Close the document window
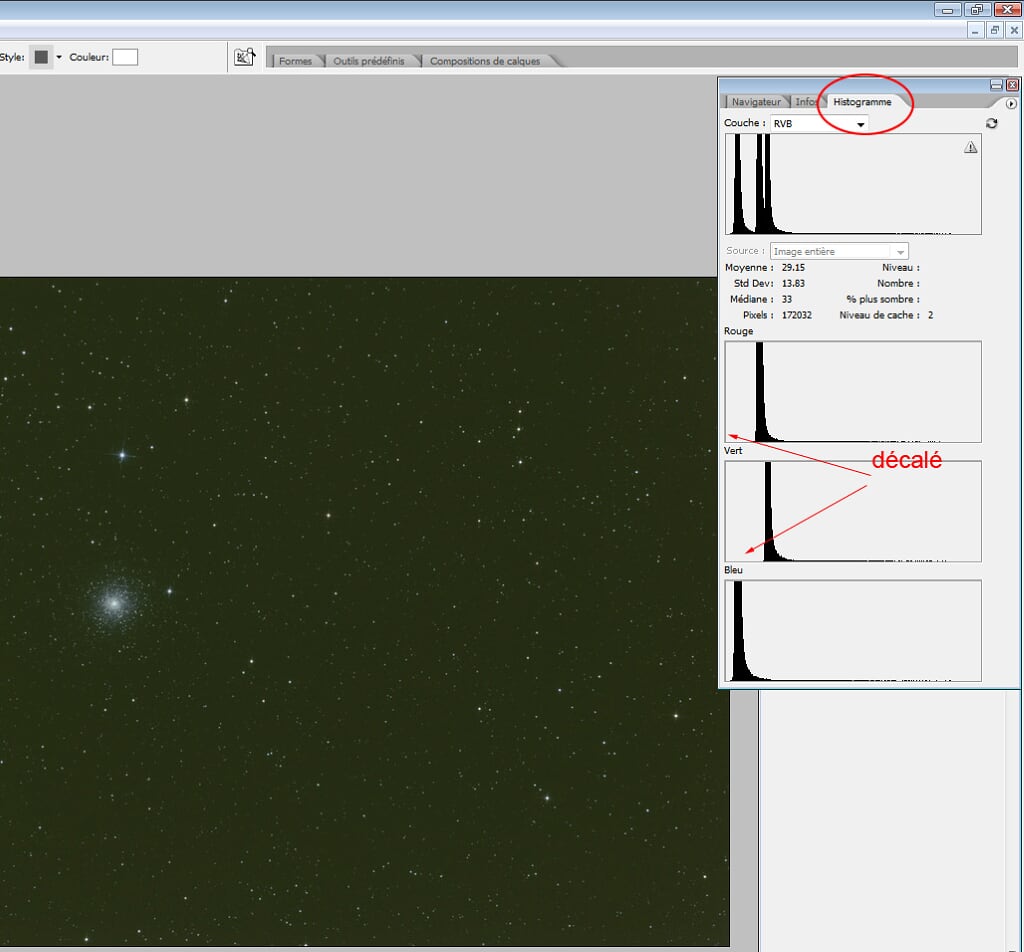Image resolution: width=1024 pixels, height=952 pixels. 1014,31
